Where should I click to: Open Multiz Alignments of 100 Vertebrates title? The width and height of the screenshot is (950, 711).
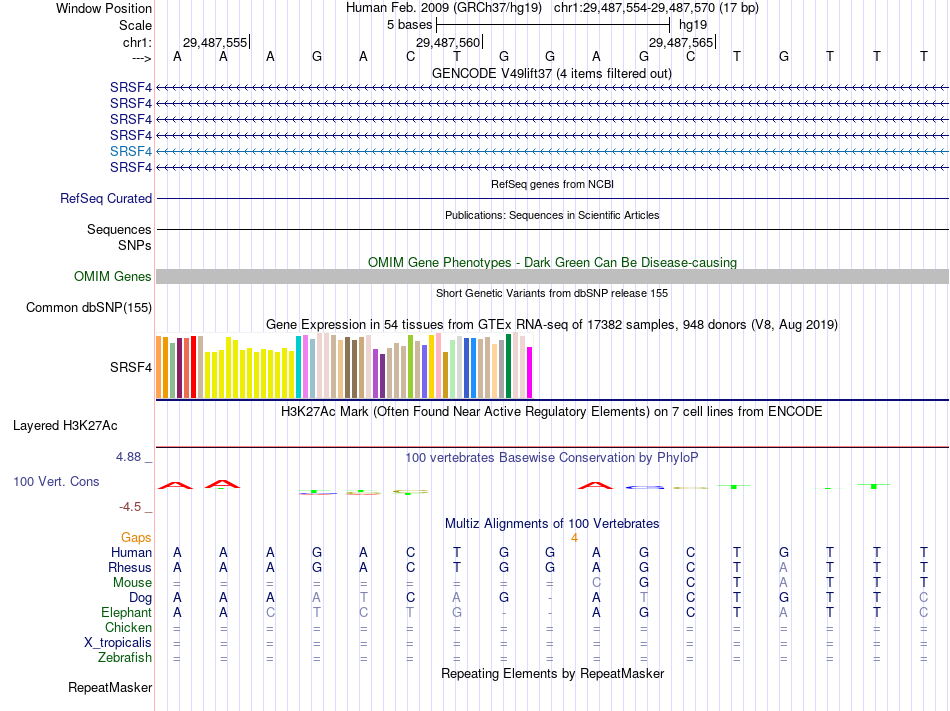(x=552, y=523)
